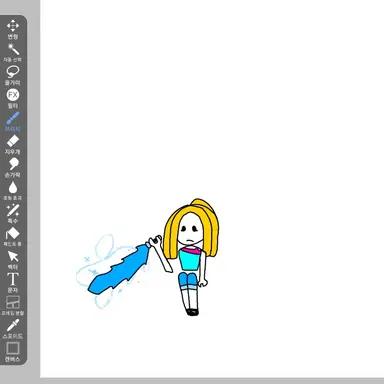Open the Frame Divider (프레임 분할) tool
The width and height of the screenshot is (384, 384).
point(13,306)
